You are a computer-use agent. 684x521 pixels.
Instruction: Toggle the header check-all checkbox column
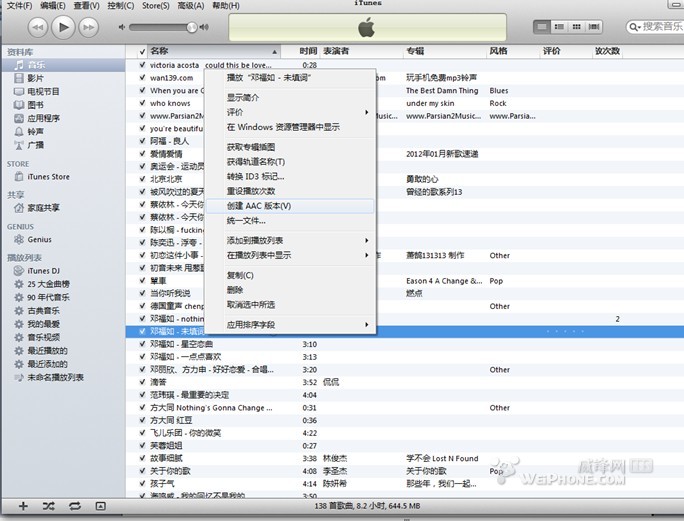[x=142, y=51]
